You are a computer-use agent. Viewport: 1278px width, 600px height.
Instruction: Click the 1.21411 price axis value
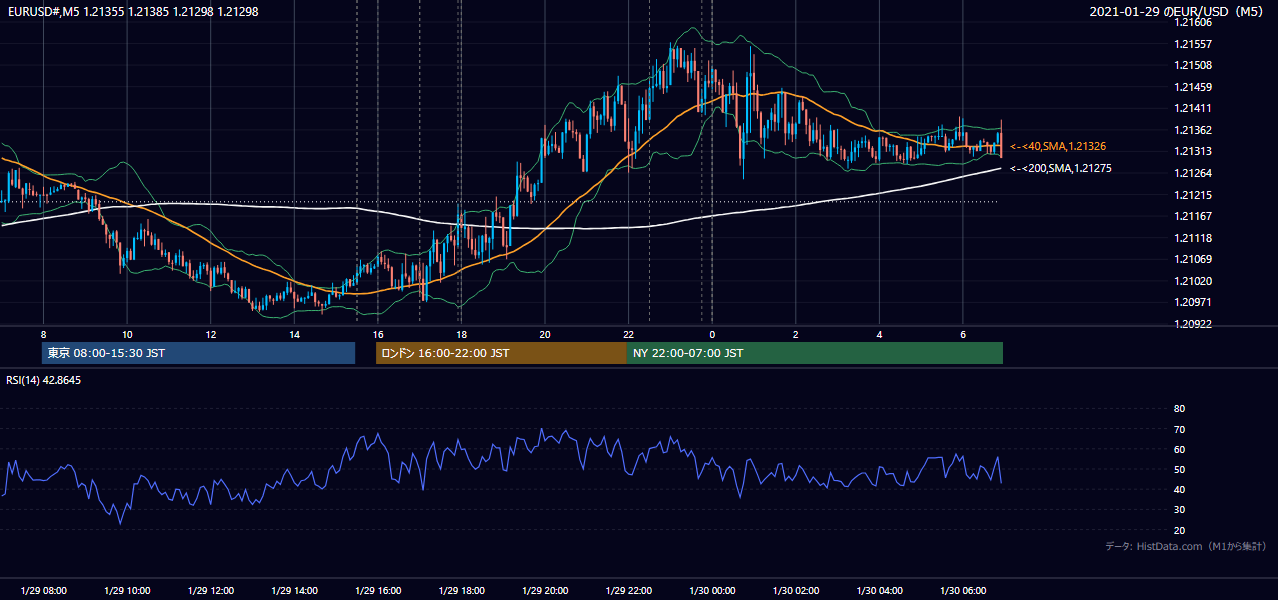point(1194,109)
